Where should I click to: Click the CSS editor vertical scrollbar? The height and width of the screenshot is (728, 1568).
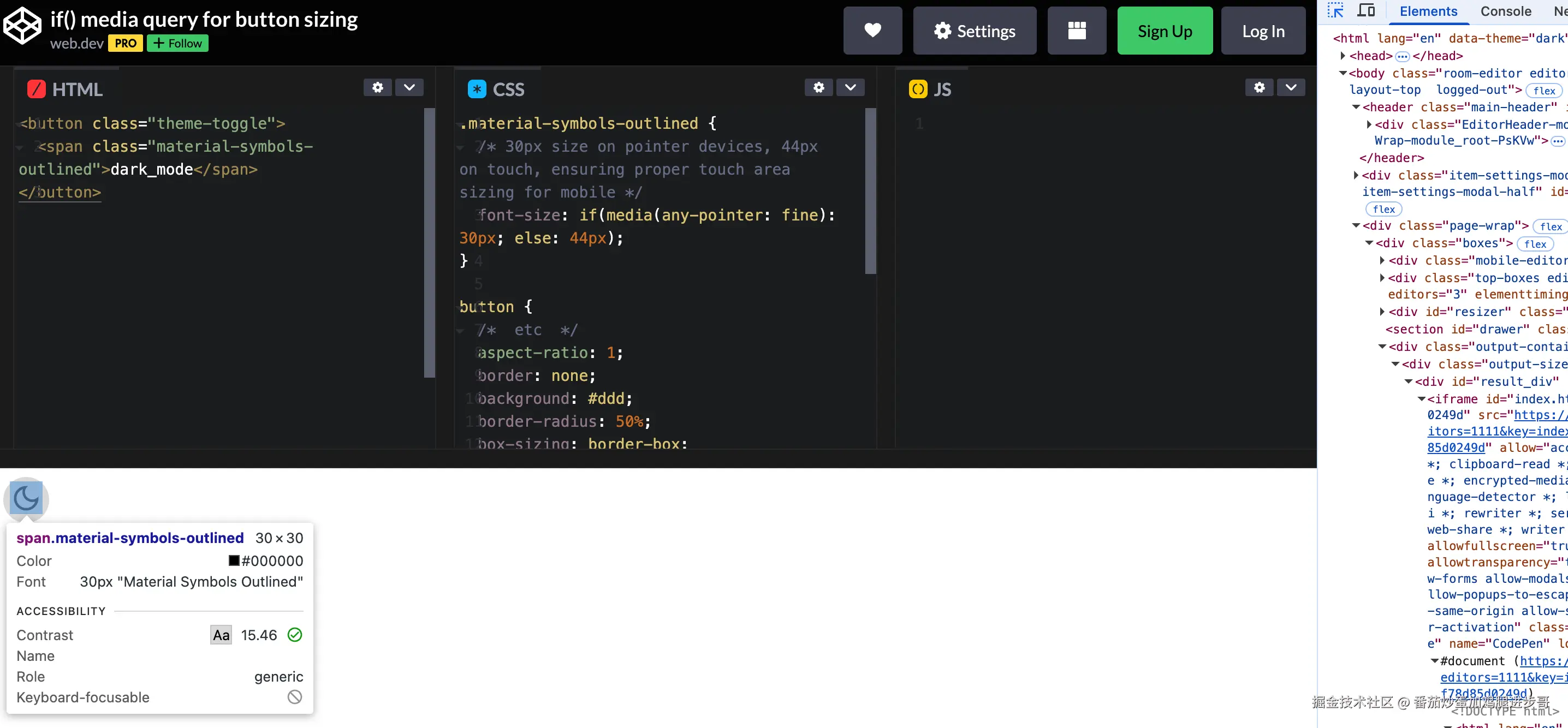point(870,191)
